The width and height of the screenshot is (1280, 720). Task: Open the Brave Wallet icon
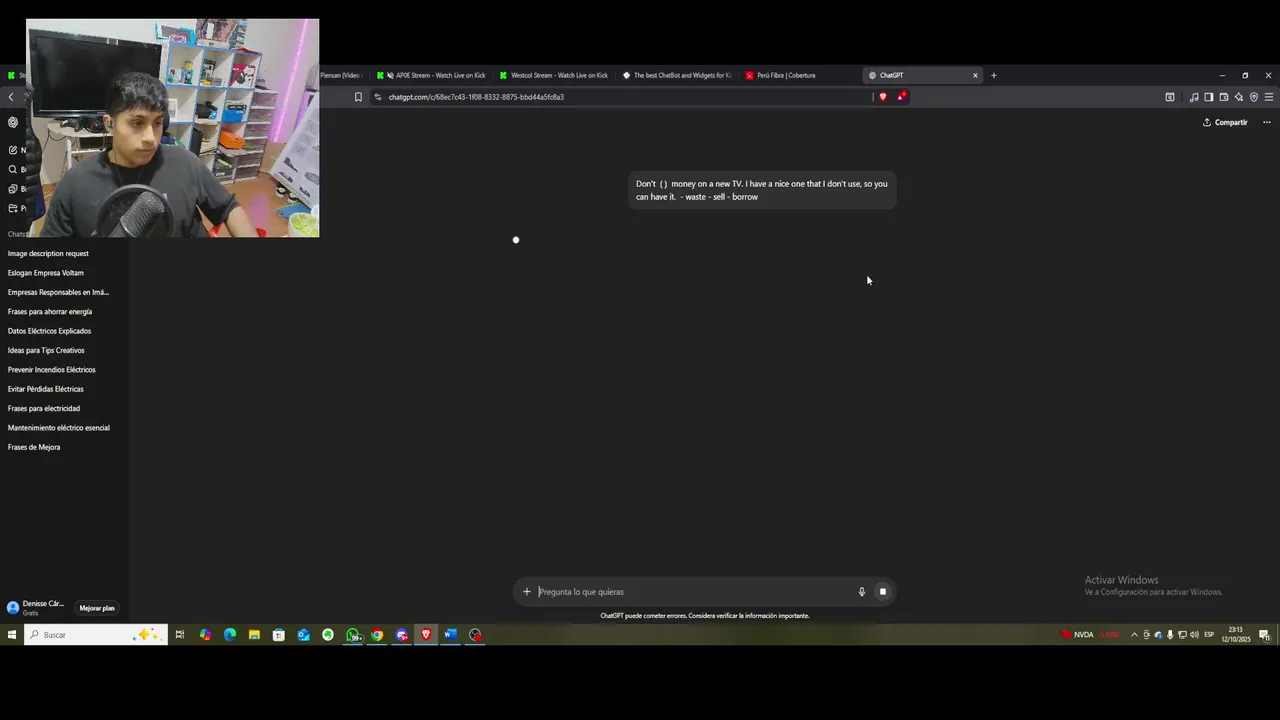tap(1224, 97)
